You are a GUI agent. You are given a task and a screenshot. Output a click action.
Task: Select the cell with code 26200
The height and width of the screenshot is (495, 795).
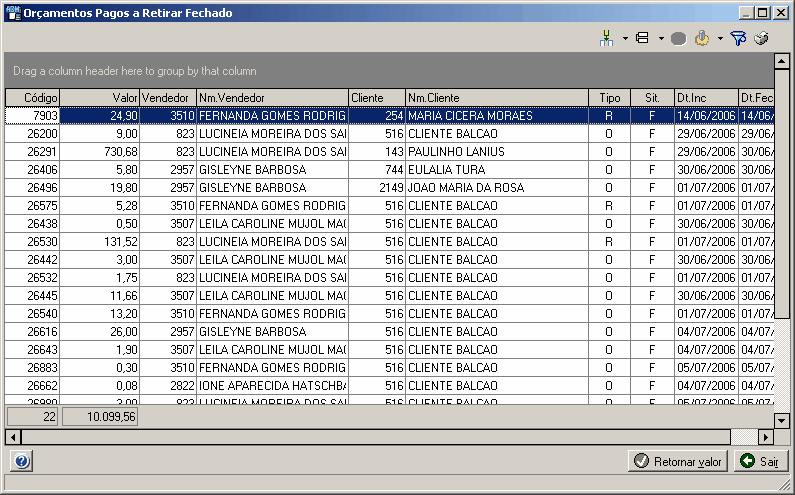(x=32, y=134)
